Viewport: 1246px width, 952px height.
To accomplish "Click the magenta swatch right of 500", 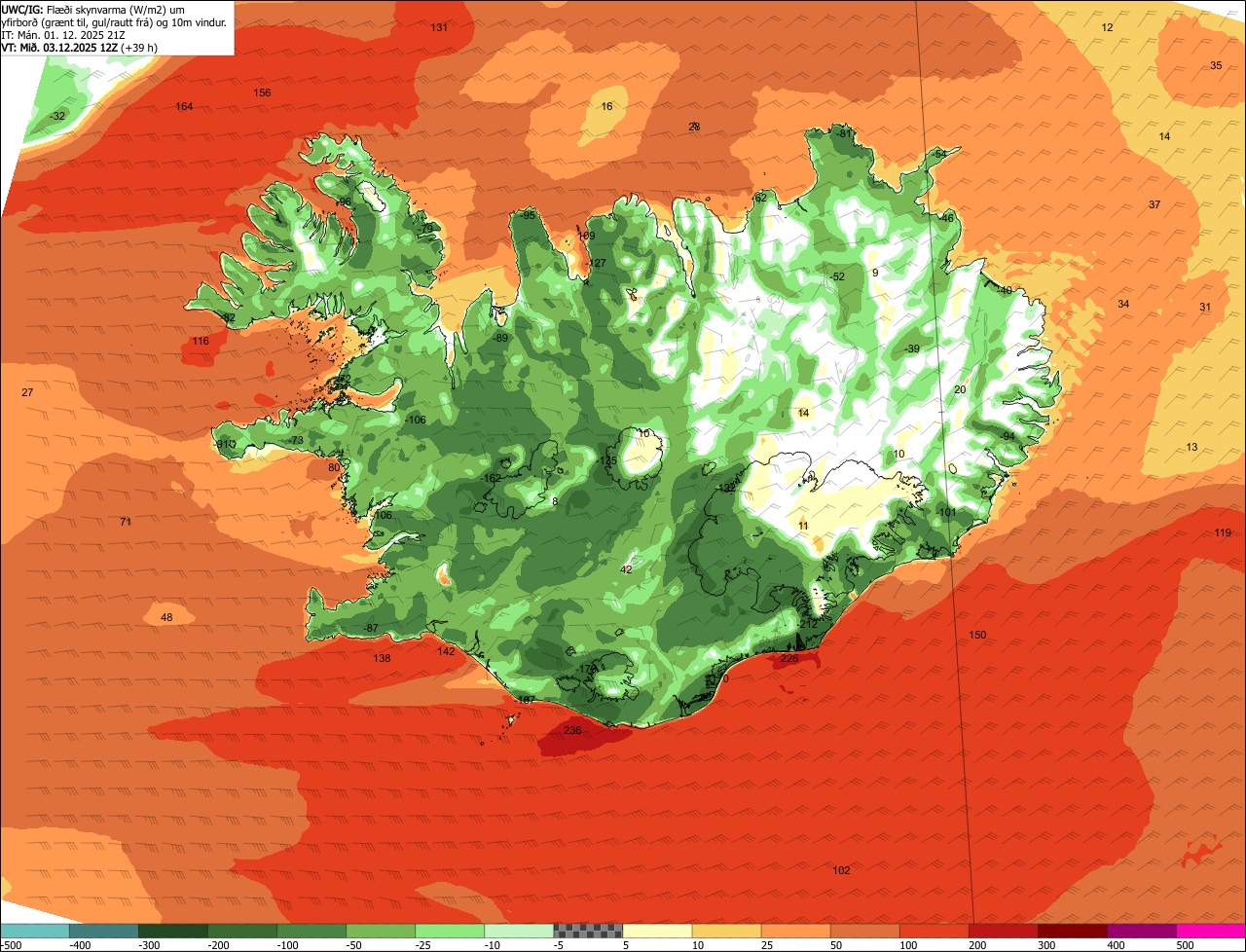I will [1211, 930].
